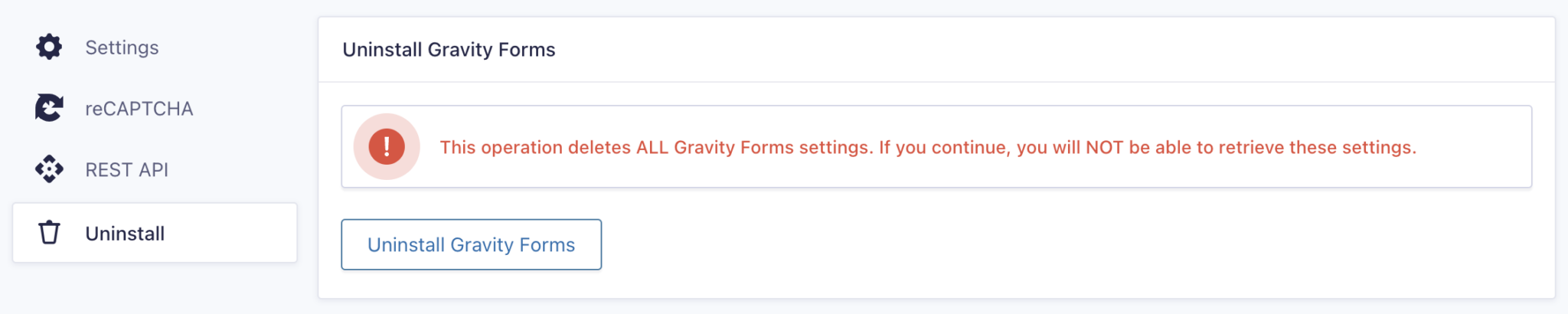
Task: Go to the REST API tab
Action: pos(126,170)
